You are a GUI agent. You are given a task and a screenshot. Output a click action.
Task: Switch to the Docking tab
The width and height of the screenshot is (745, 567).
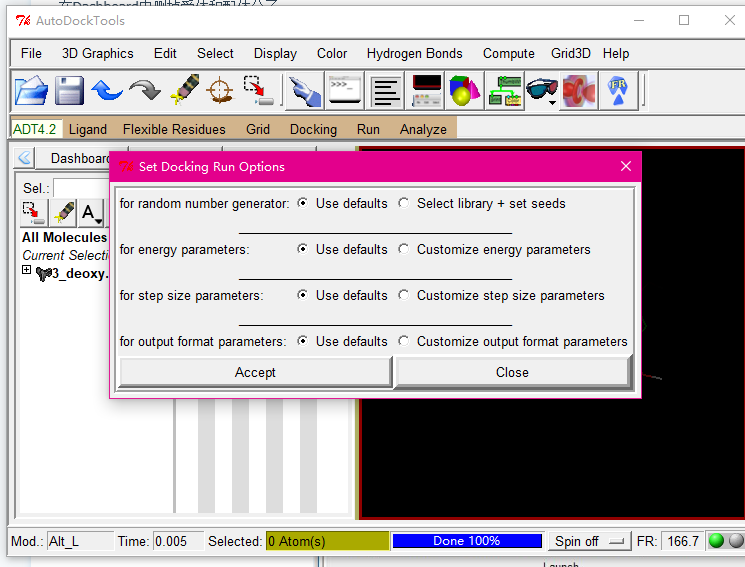tap(313, 129)
